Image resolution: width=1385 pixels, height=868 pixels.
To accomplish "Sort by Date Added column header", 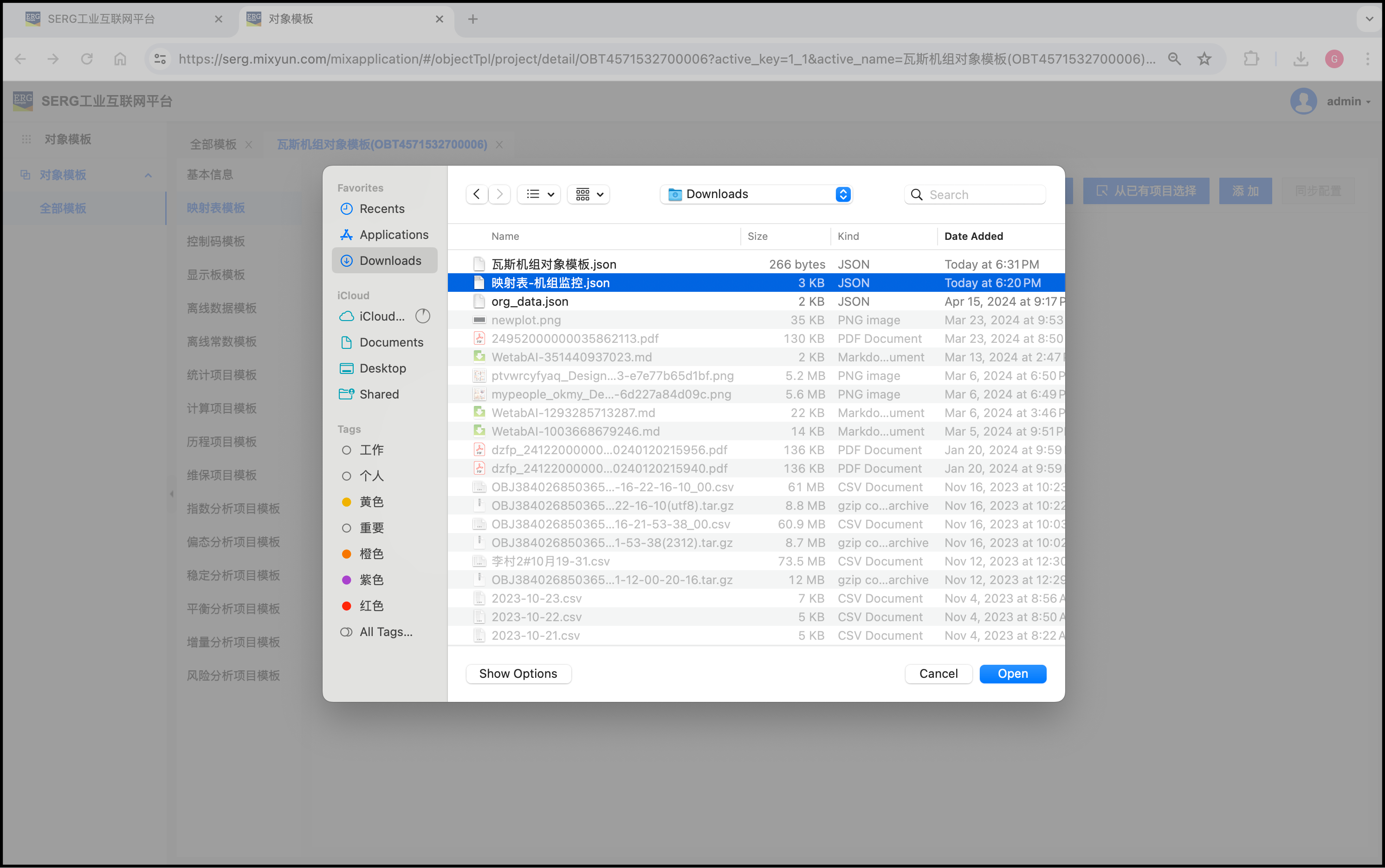I will [973, 236].
